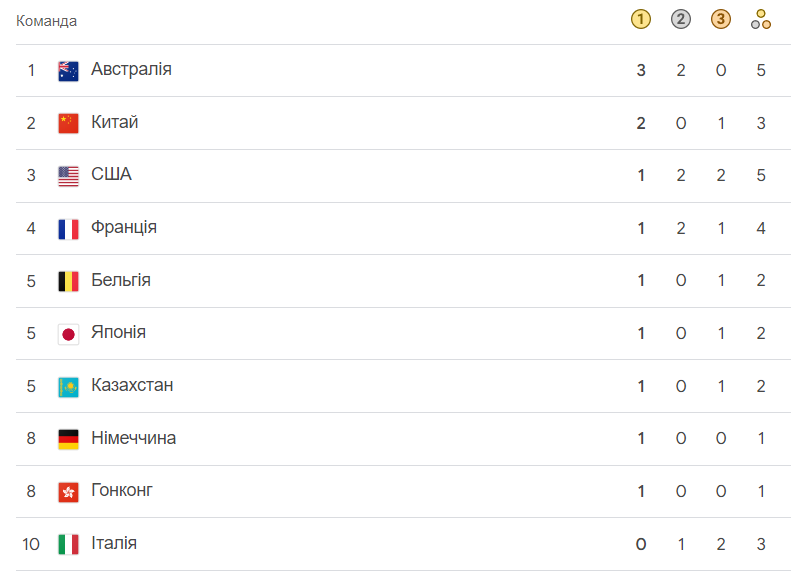Click the USA flag icon
The height and width of the screenshot is (572, 798).
(68, 176)
